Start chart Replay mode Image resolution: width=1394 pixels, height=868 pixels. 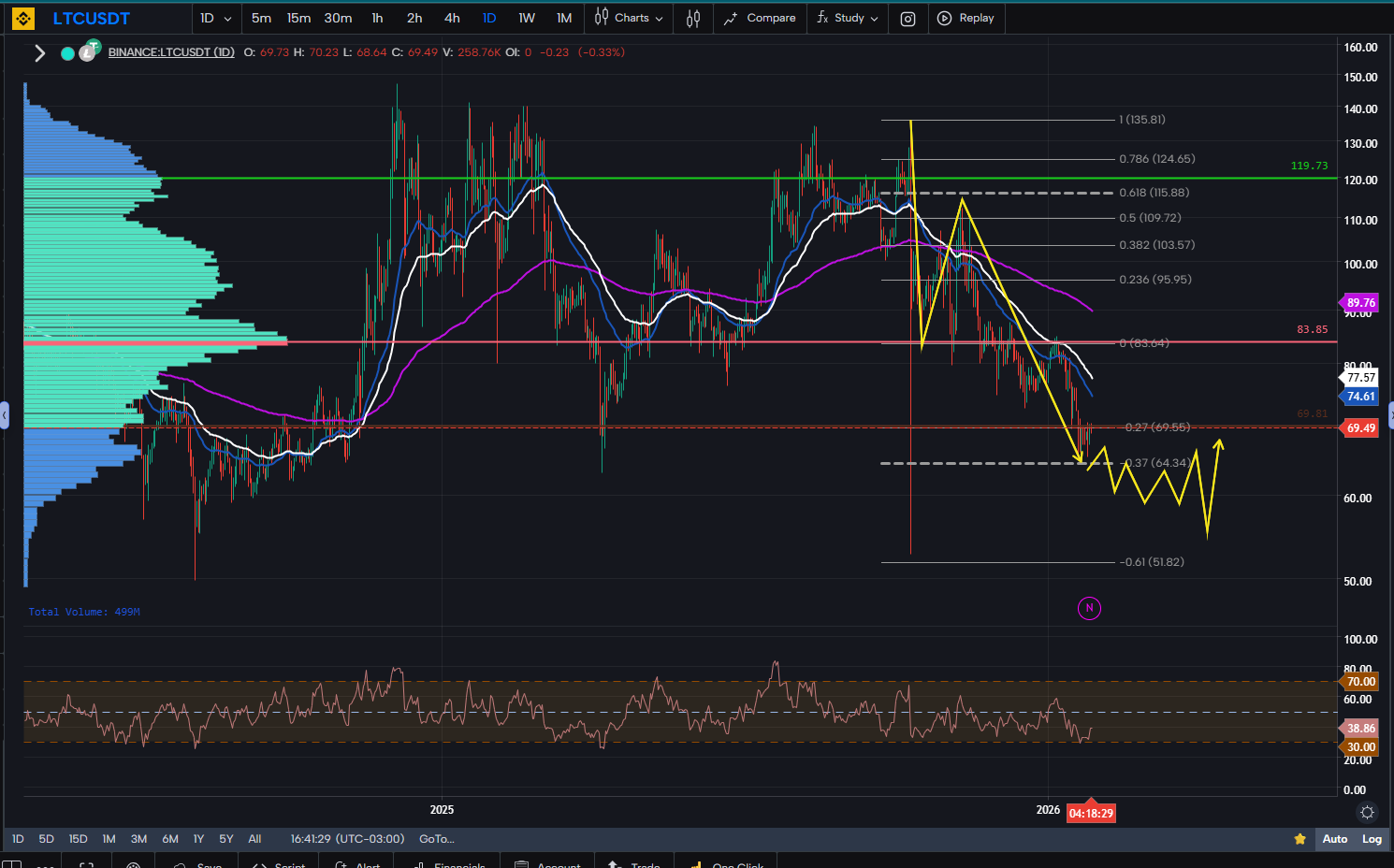pos(966,18)
